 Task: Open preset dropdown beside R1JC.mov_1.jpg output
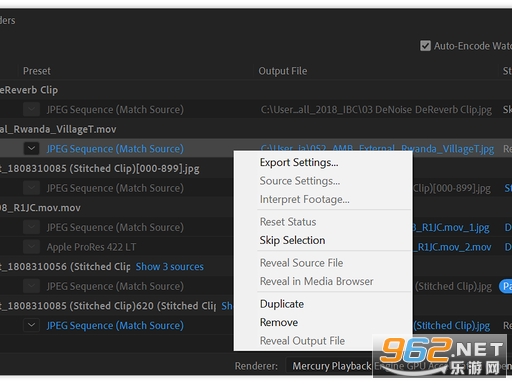[x=31, y=227]
